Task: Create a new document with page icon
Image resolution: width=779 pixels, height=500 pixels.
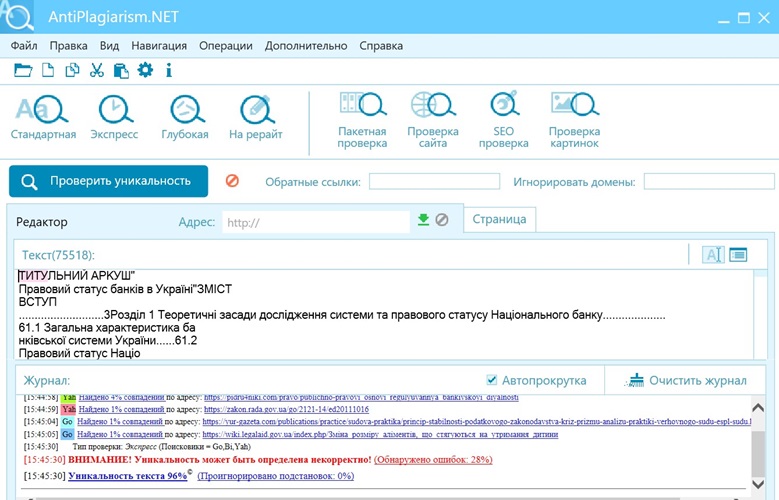Action: [x=48, y=70]
